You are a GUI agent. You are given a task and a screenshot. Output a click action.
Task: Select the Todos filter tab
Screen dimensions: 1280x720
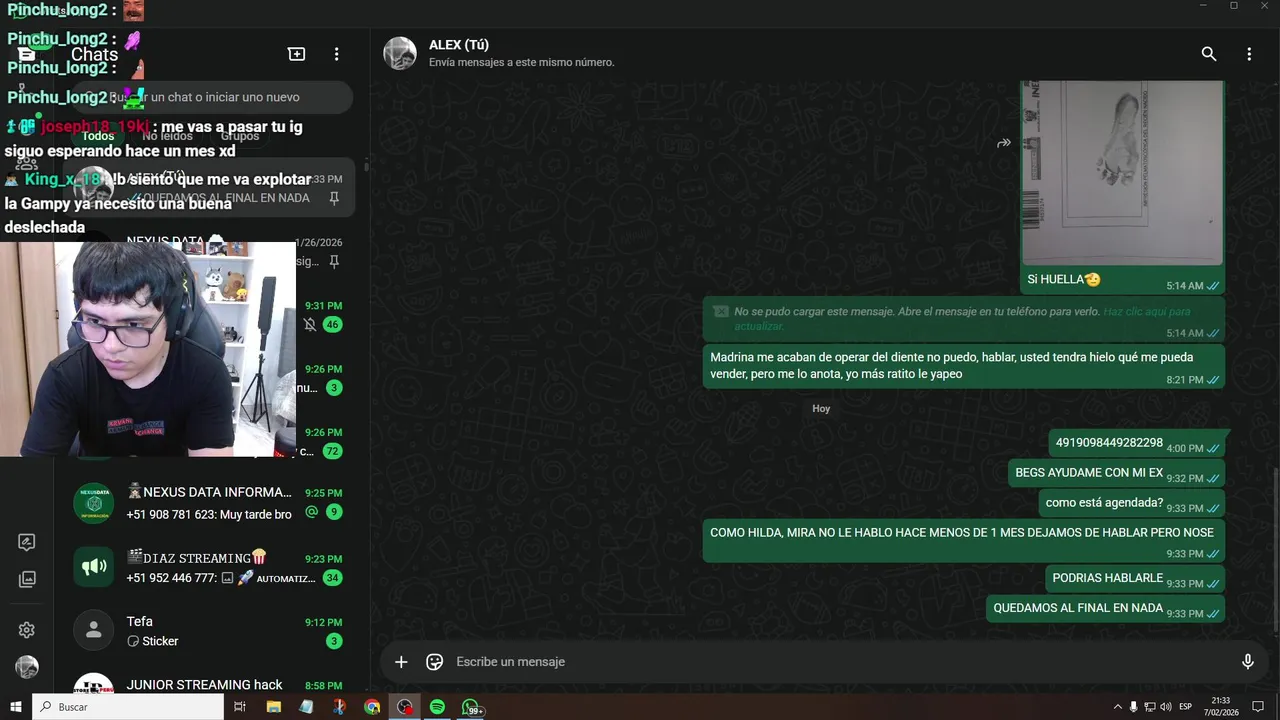(x=98, y=136)
